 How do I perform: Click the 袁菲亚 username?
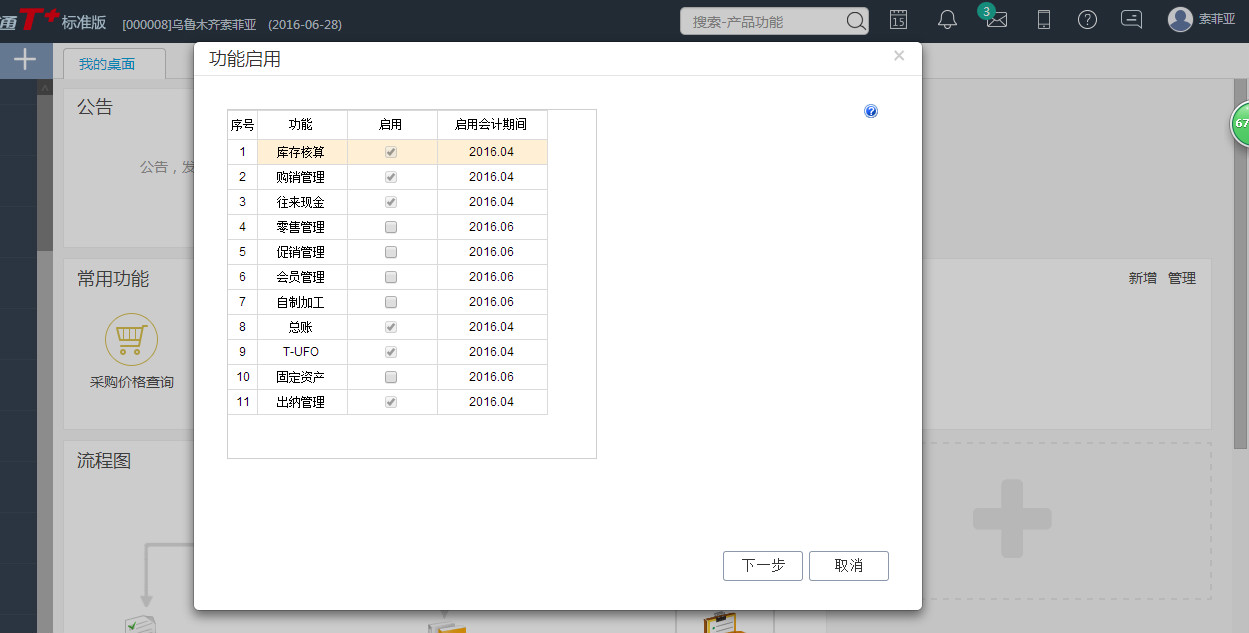(1217, 19)
